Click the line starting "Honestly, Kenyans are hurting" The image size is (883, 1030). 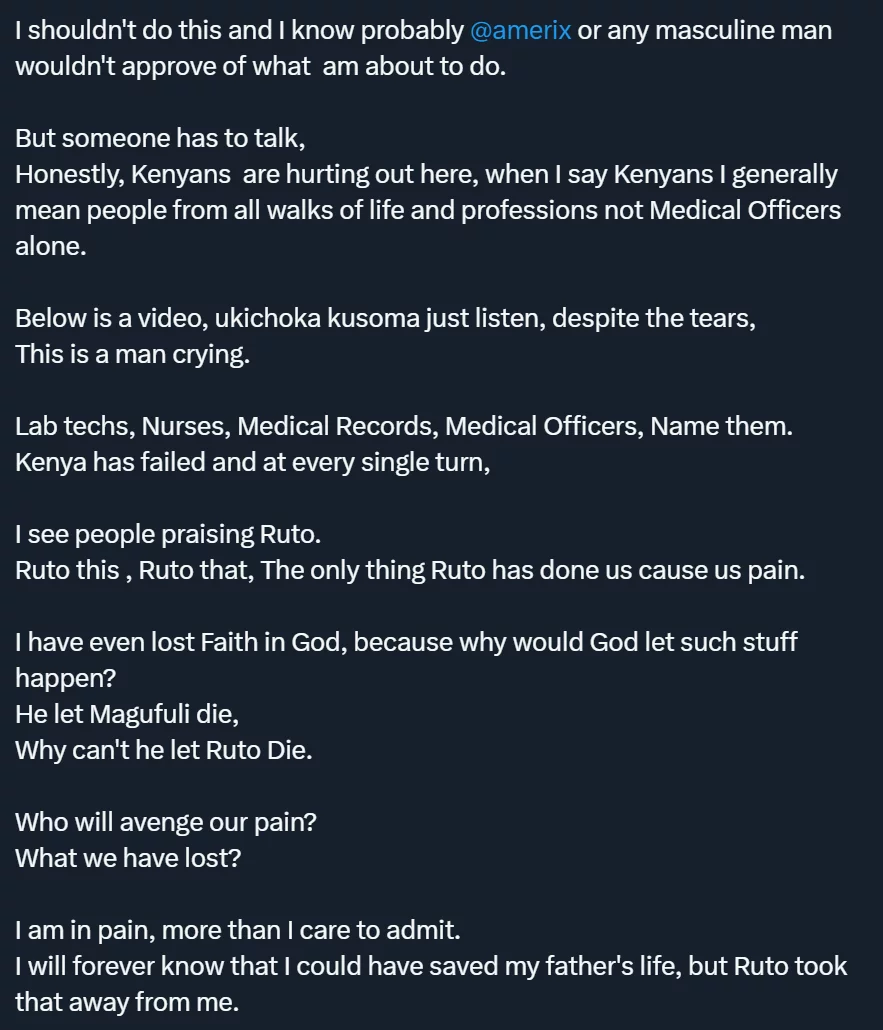tap(426, 174)
